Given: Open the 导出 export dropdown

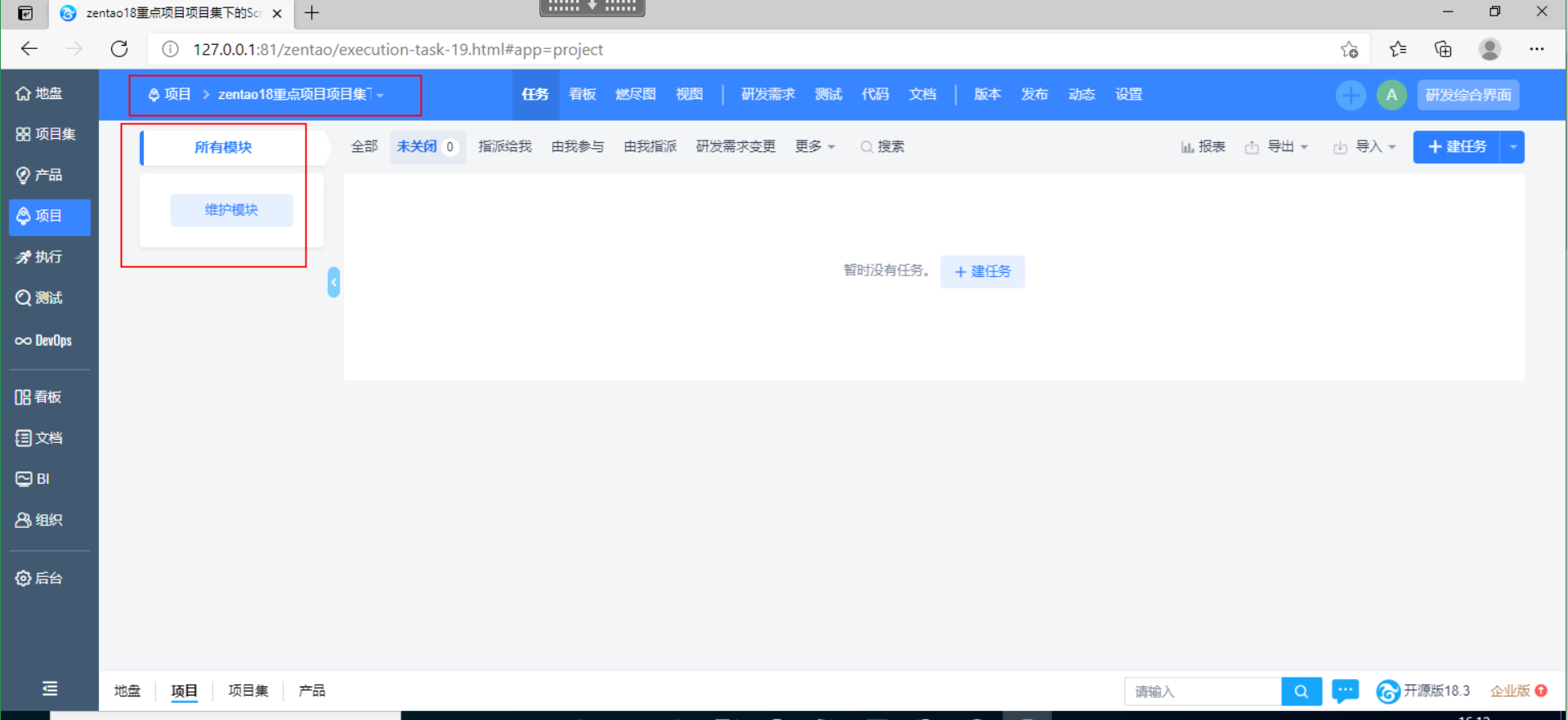Looking at the screenshot, I should (x=1277, y=147).
